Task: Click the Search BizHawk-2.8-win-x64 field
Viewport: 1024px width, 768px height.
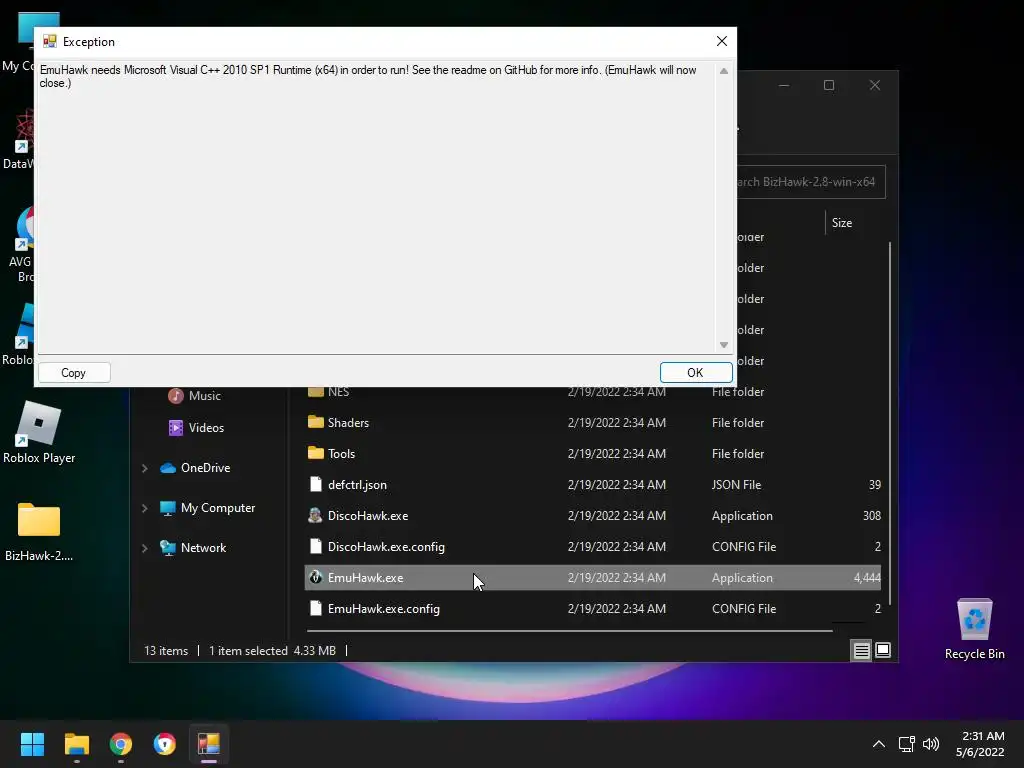Action: 810,182
